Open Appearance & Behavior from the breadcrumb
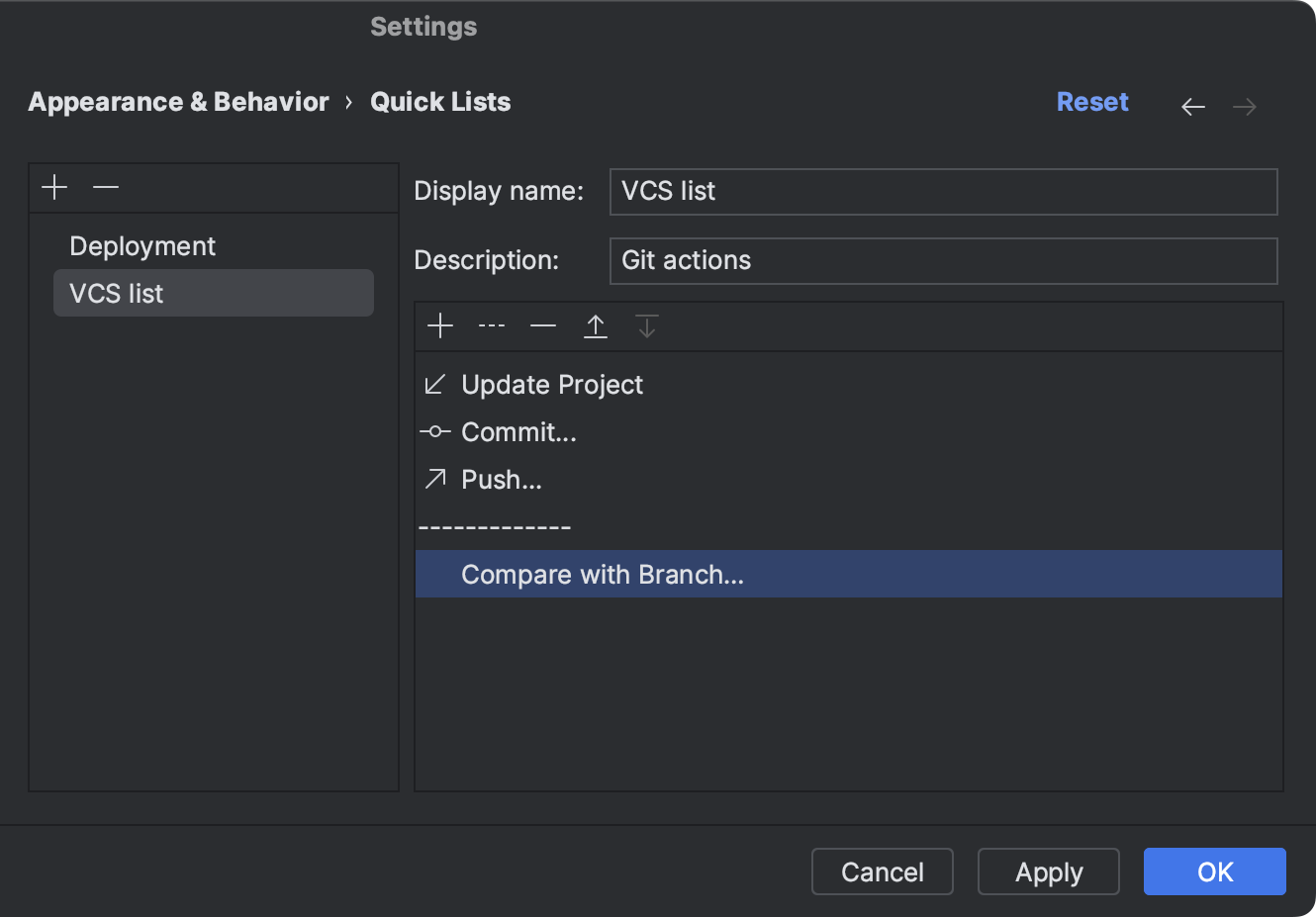The image size is (1316, 917). tap(178, 101)
